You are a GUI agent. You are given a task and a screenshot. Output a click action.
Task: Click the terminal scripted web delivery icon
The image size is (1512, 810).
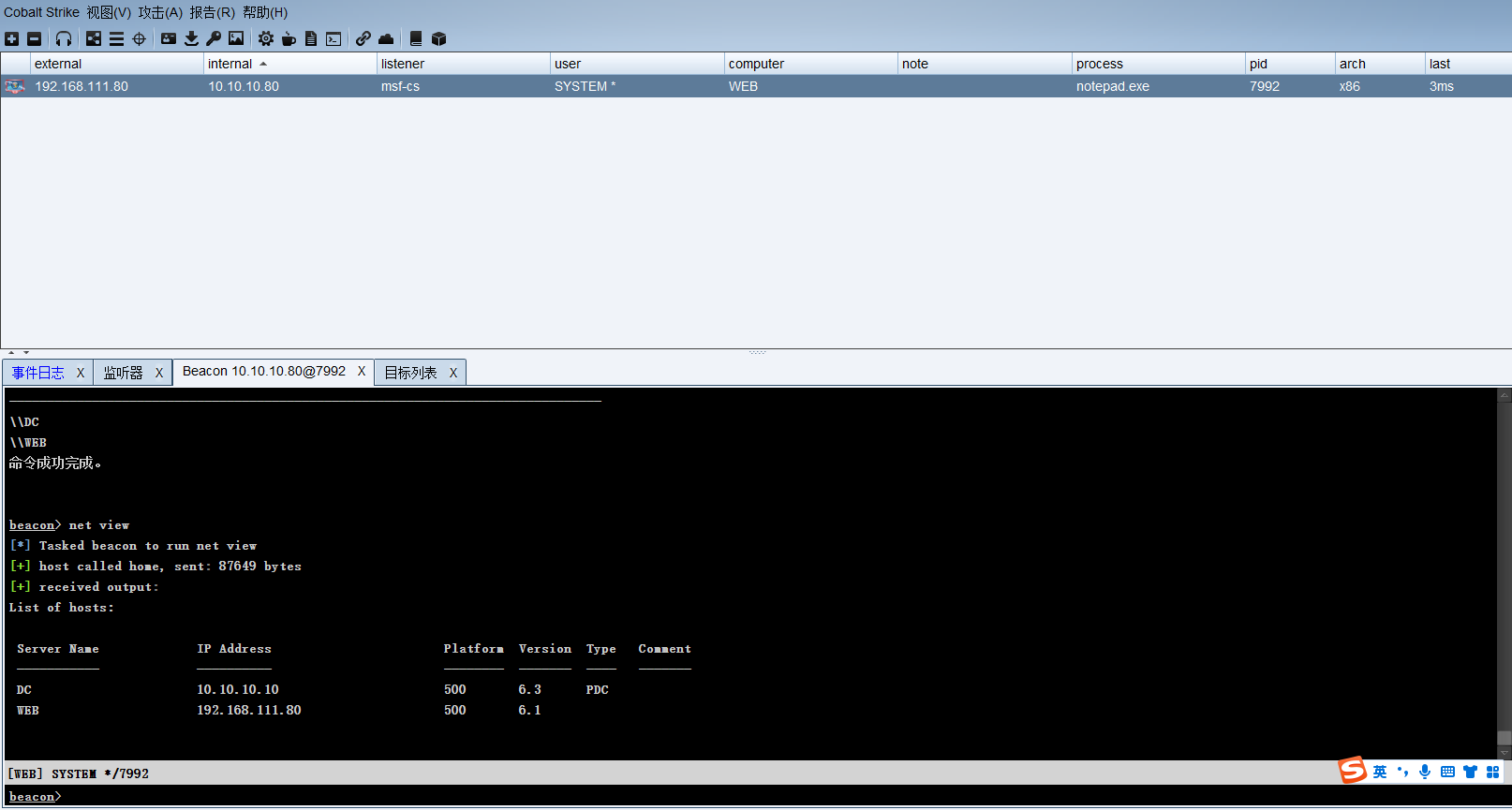click(334, 38)
